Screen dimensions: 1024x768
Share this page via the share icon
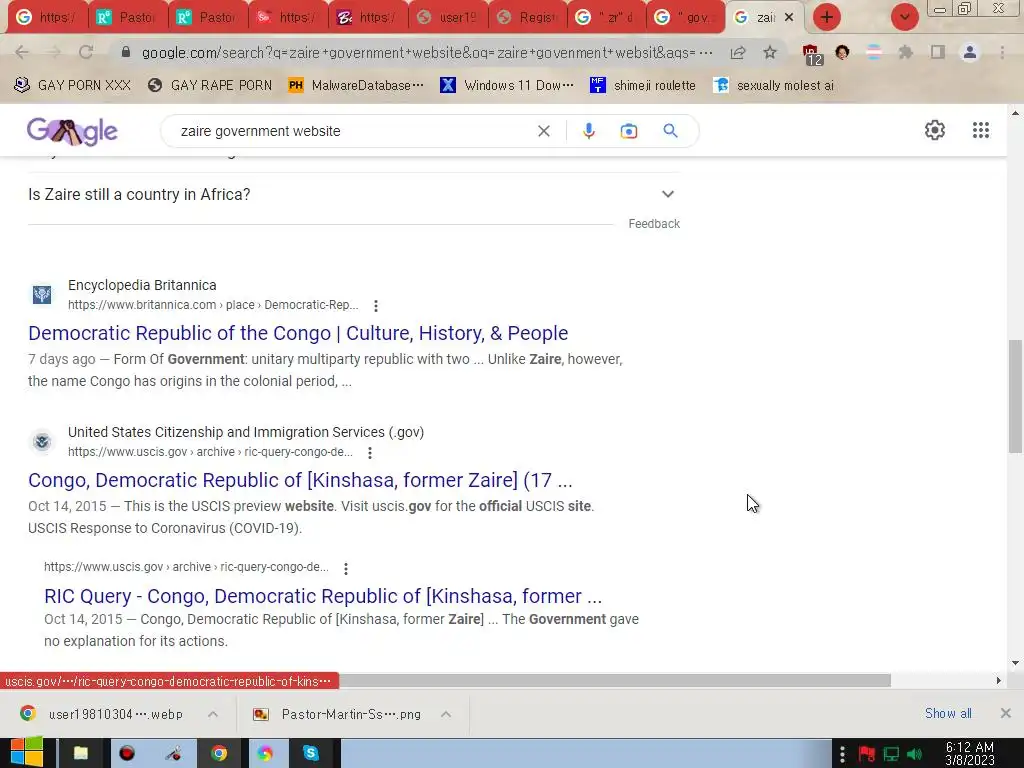tap(738, 52)
